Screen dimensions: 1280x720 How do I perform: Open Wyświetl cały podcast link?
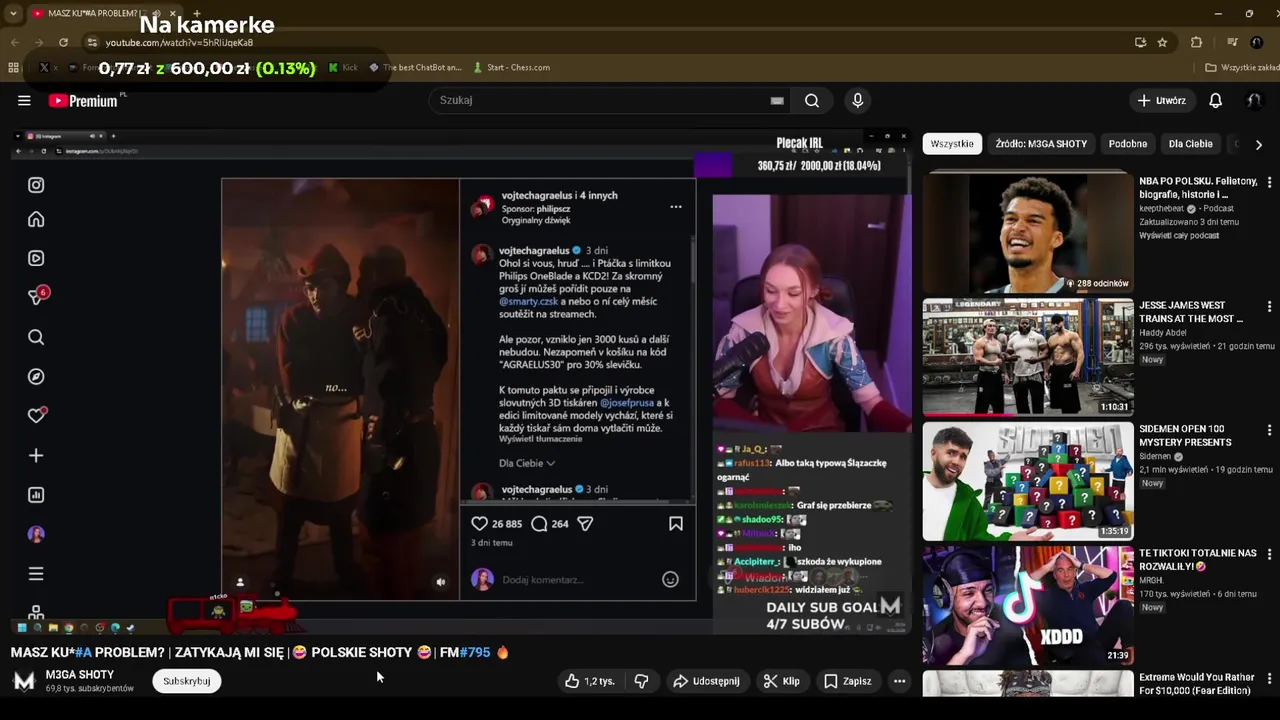1179,235
